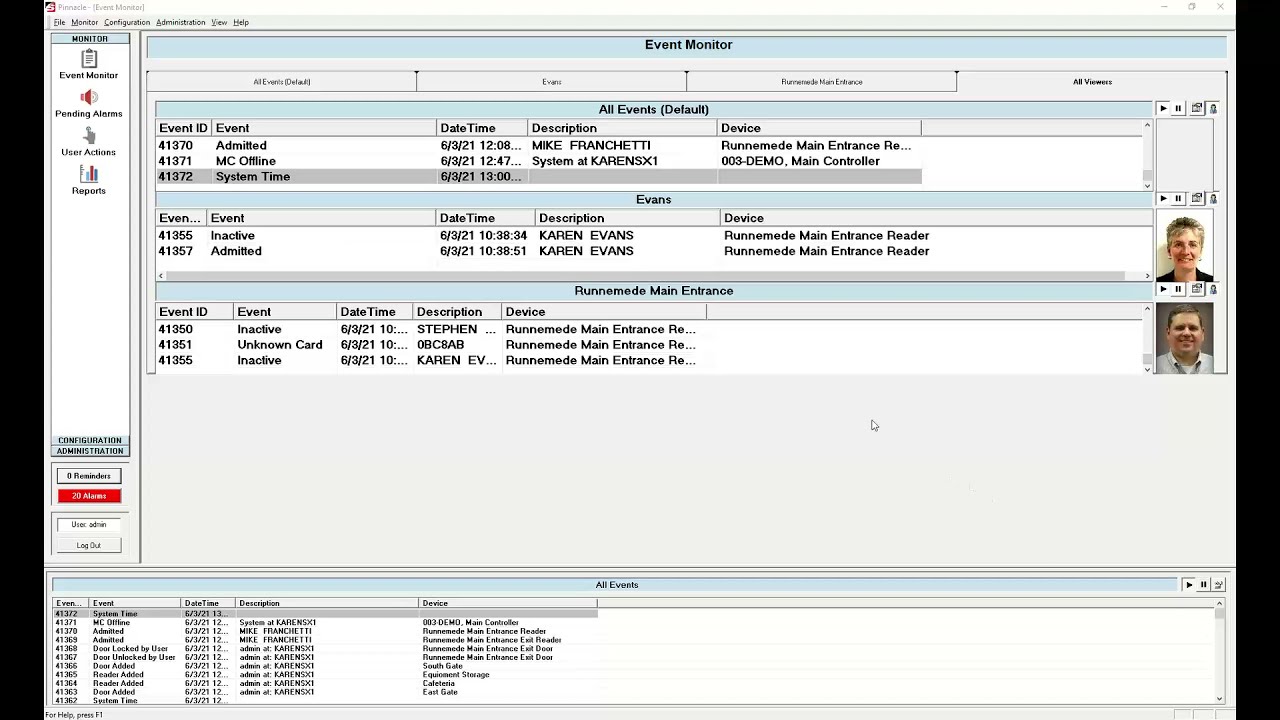Click the red 20 Alarms button
This screenshot has height=720, width=1280.
click(89, 496)
